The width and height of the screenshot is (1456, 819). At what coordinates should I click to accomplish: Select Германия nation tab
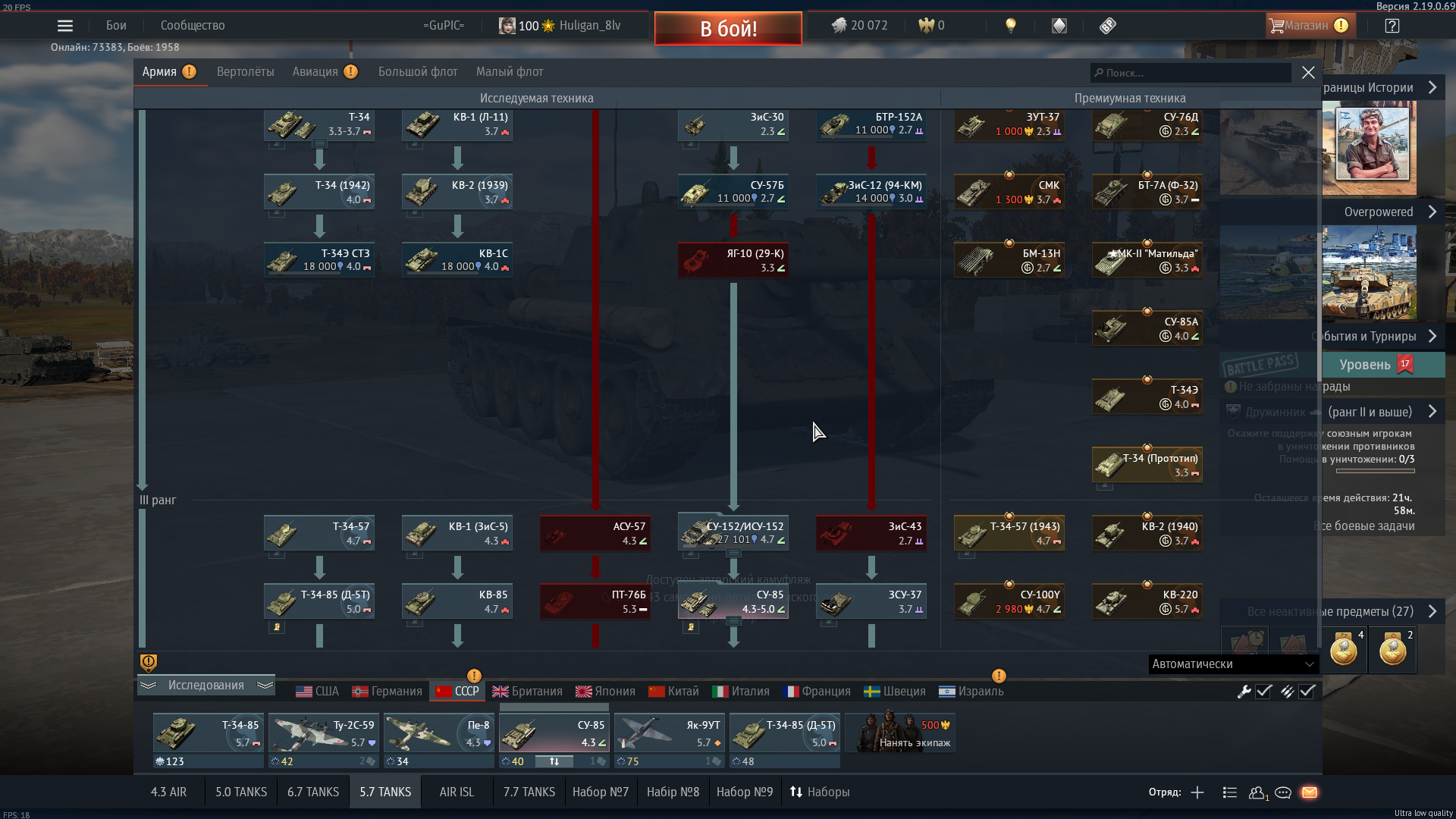(387, 692)
